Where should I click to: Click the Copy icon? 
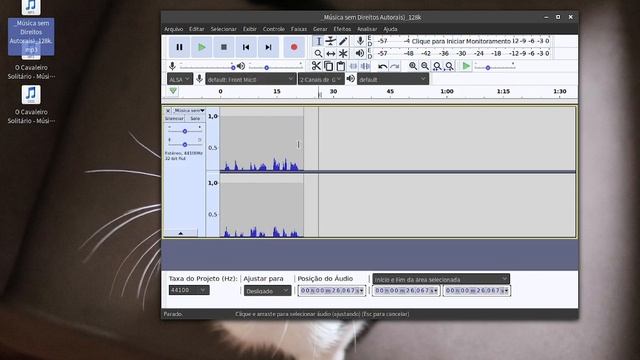(x=328, y=66)
